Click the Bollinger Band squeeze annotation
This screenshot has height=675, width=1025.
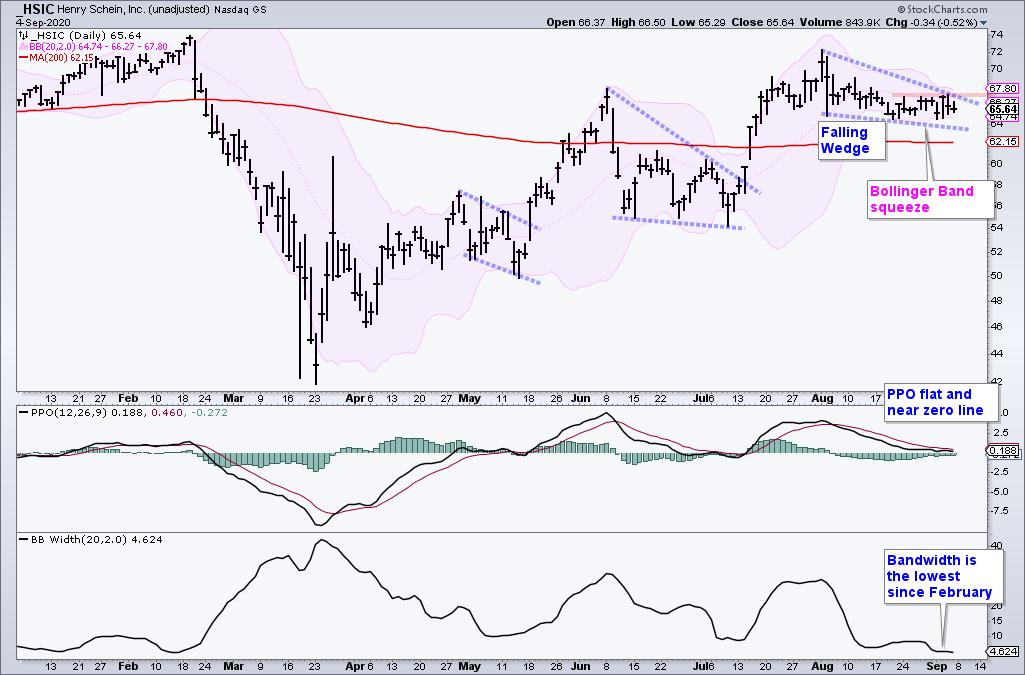[x=930, y=199]
